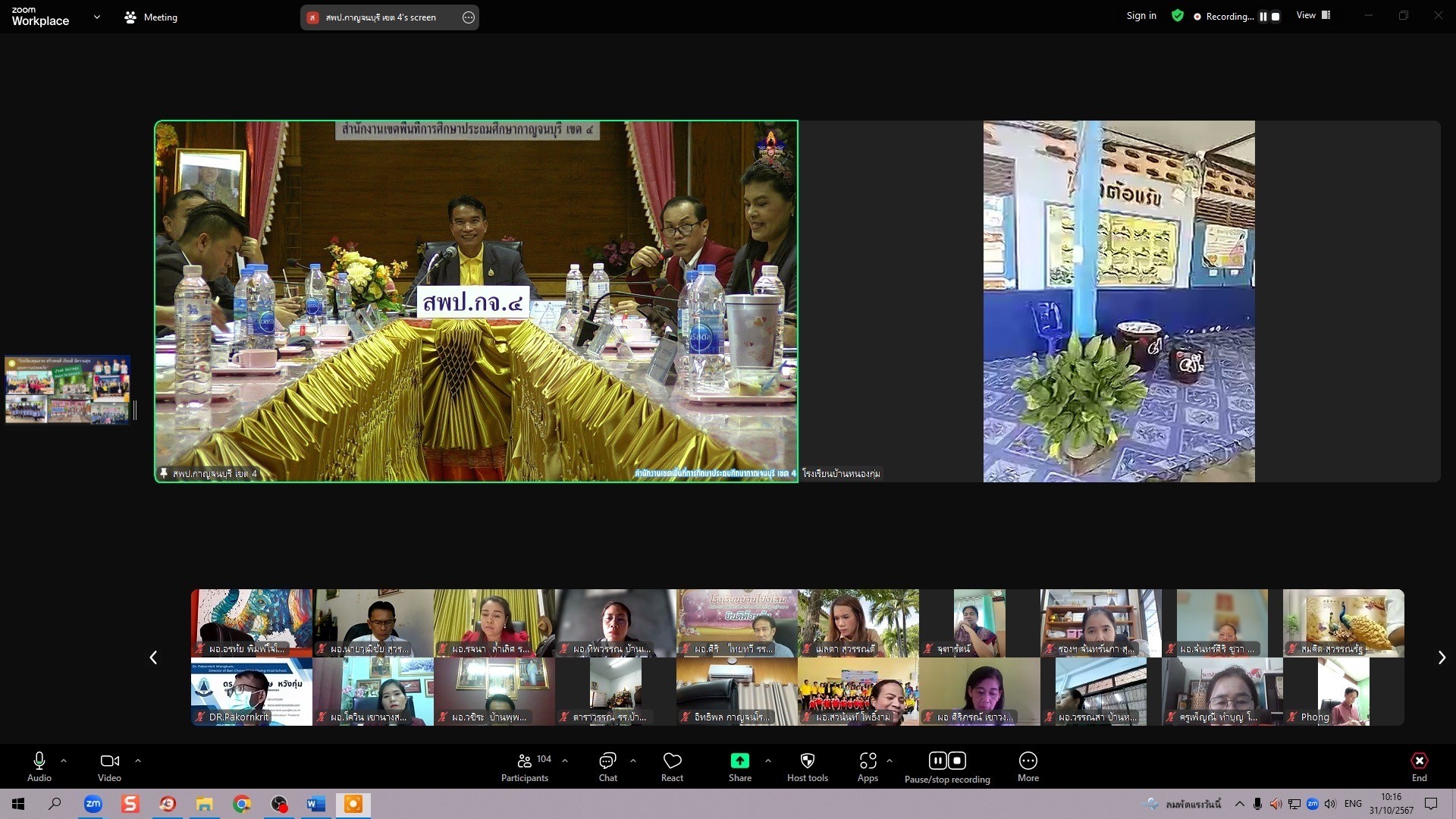This screenshot has height=819, width=1456.
Task: Go to next page of participant thumbnails
Action: (1442, 657)
